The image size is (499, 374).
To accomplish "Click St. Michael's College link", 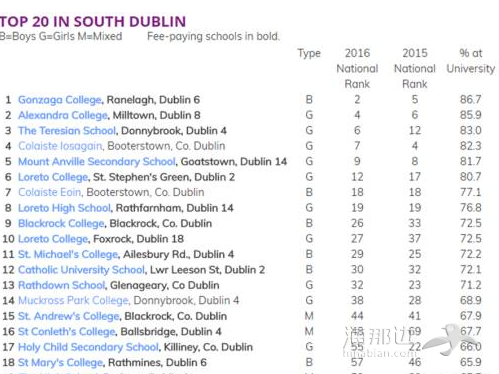I will click(68, 254).
